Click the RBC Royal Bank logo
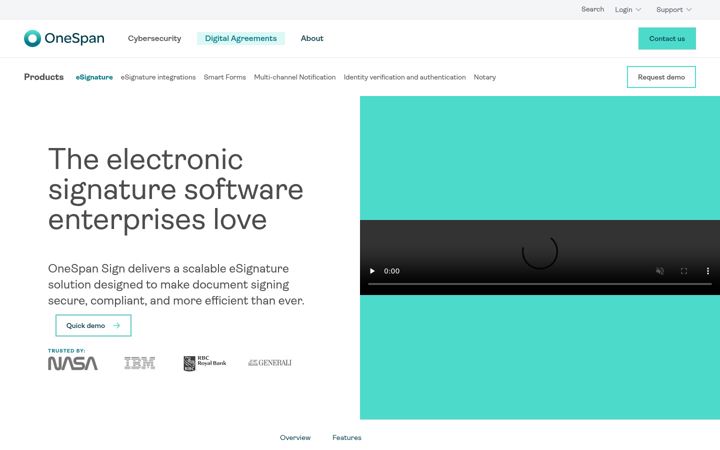This screenshot has height=450, width=720. pyautogui.click(x=205, y=363)
